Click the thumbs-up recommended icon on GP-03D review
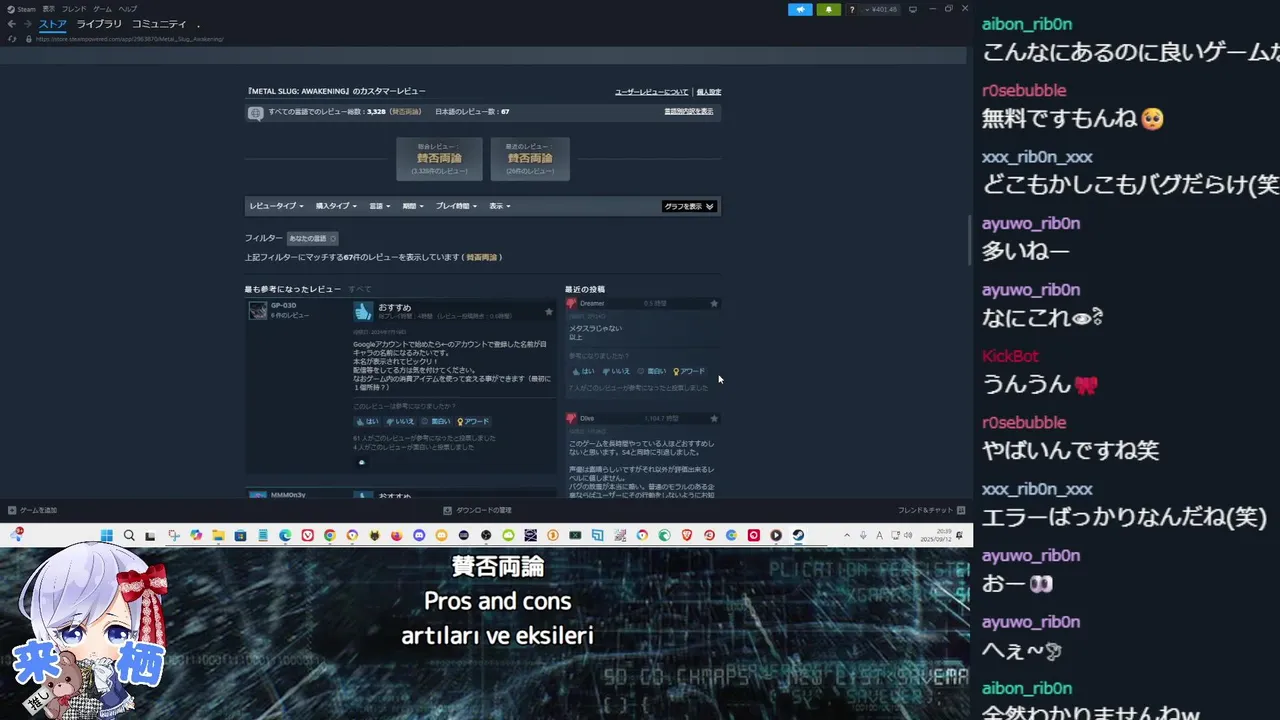1280x720 pixels. 363,311
